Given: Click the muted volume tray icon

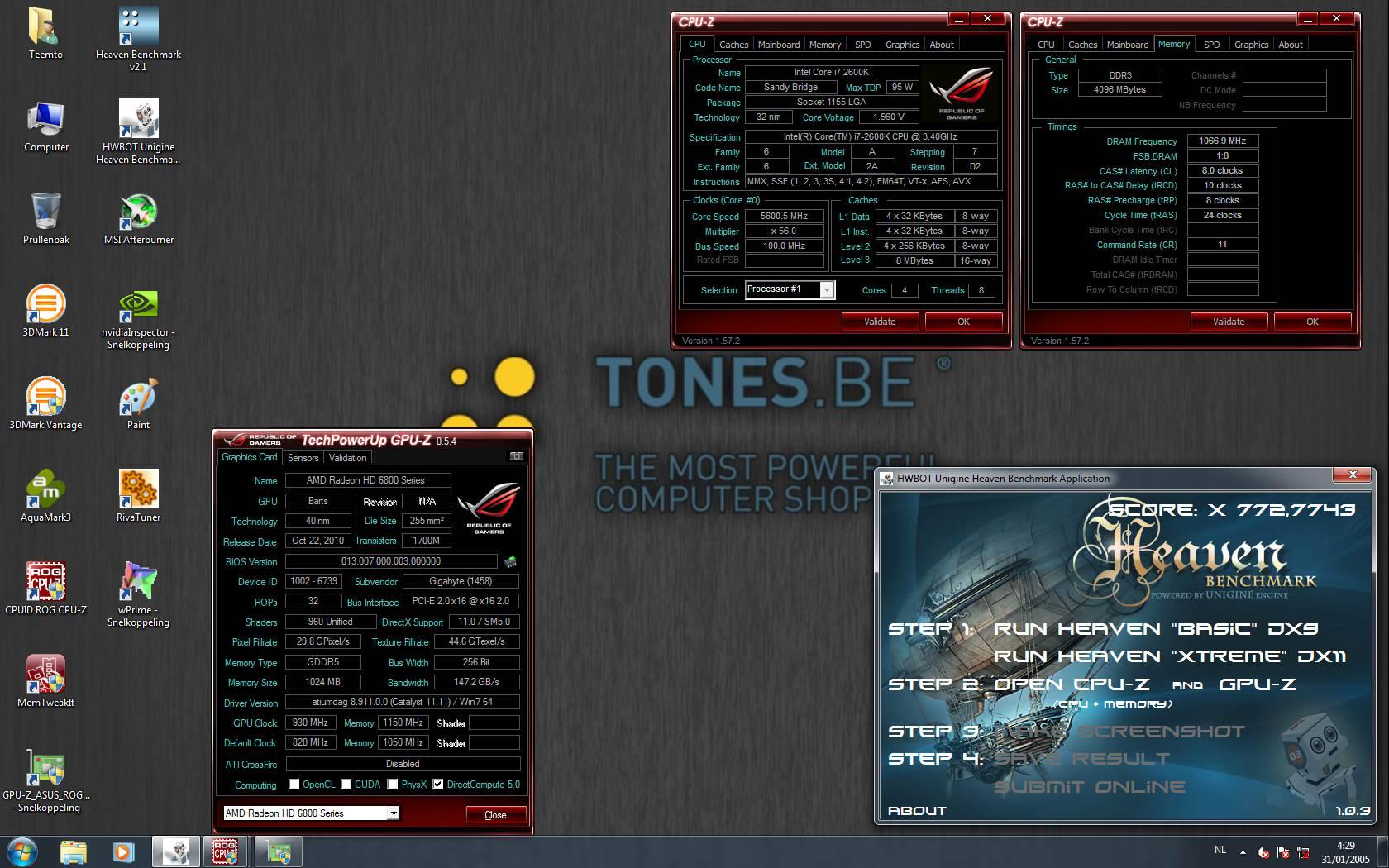Looking at the screenshot, I should click(x=1263, y=851).
